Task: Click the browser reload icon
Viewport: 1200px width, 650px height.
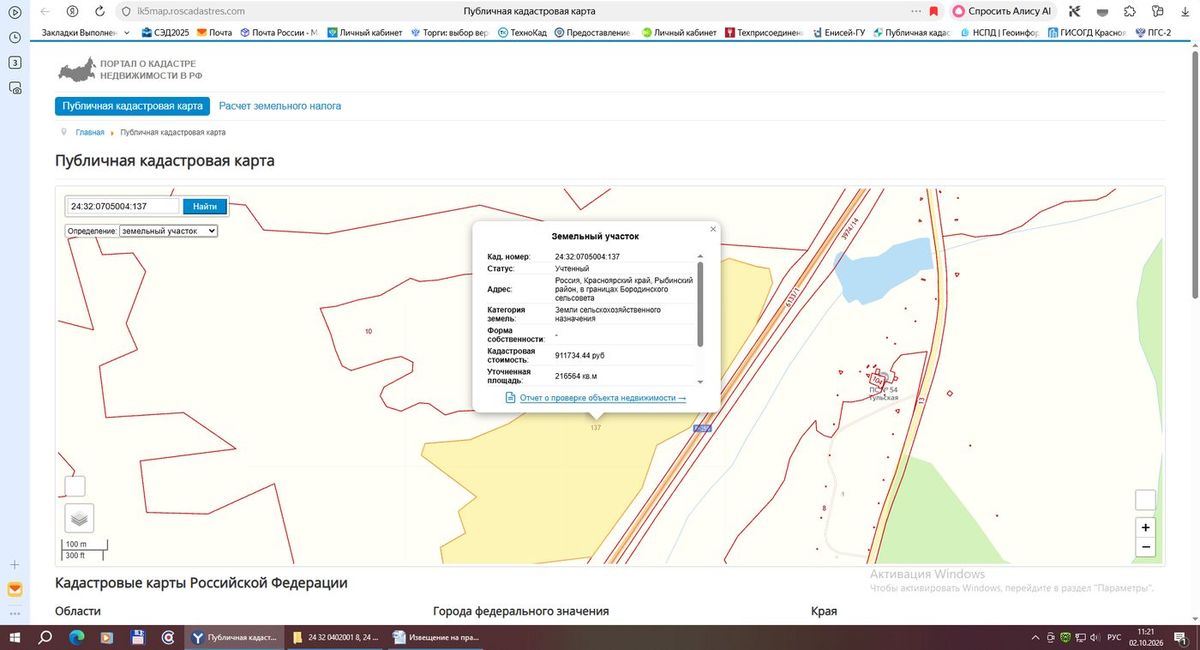Action: [100, 11]
